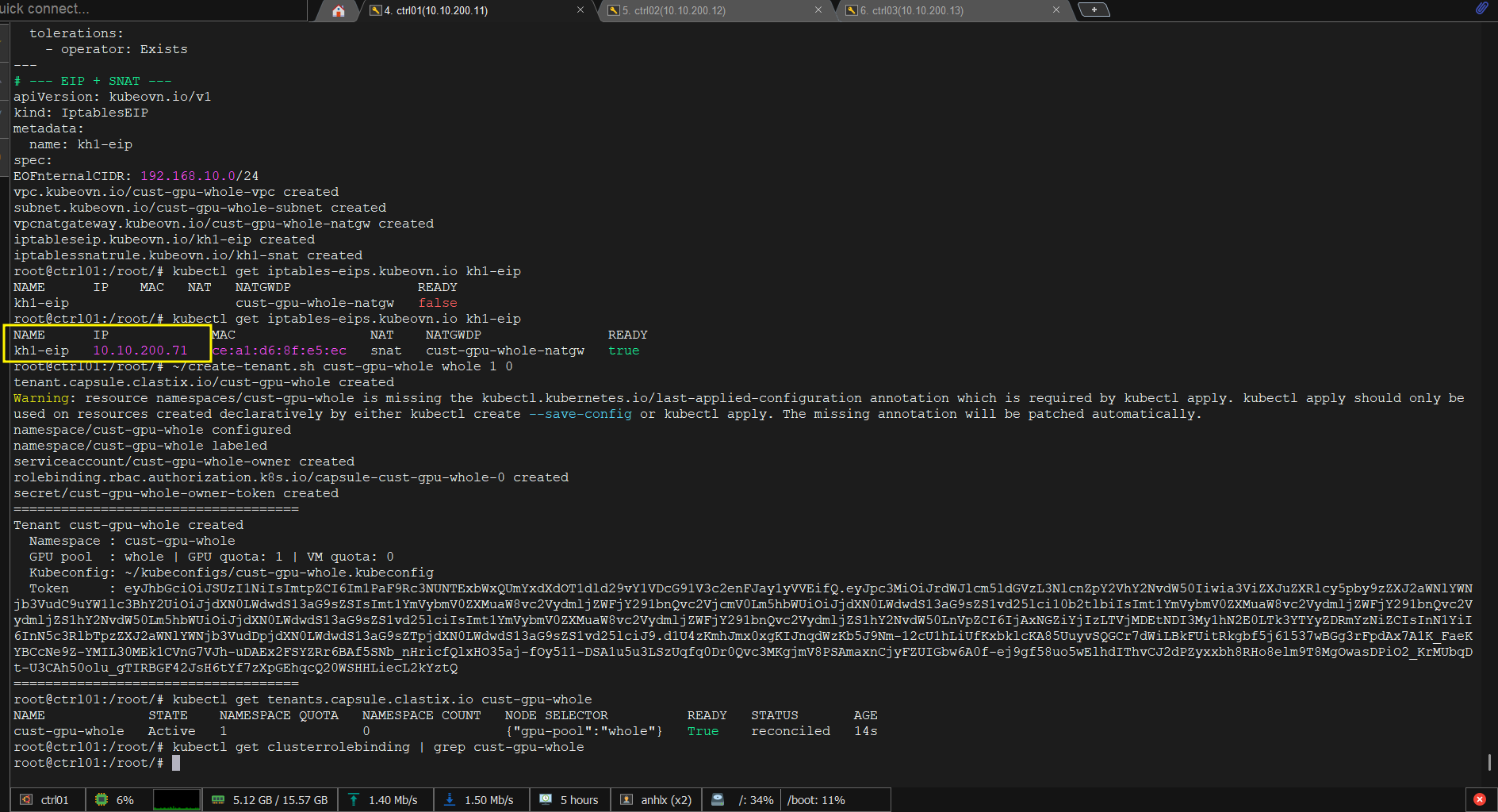Click the disk drive icon in status bar
This screenshot has height=812, width=1498.
(718, 799)
